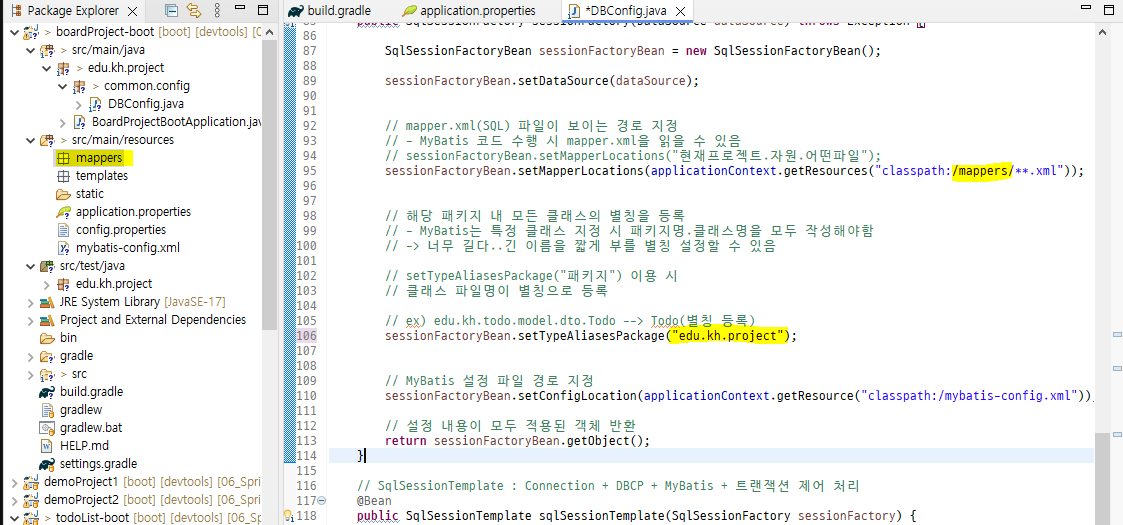
Task: Select the DBConfig.java editor tab
Action: (x=625, y=11)
